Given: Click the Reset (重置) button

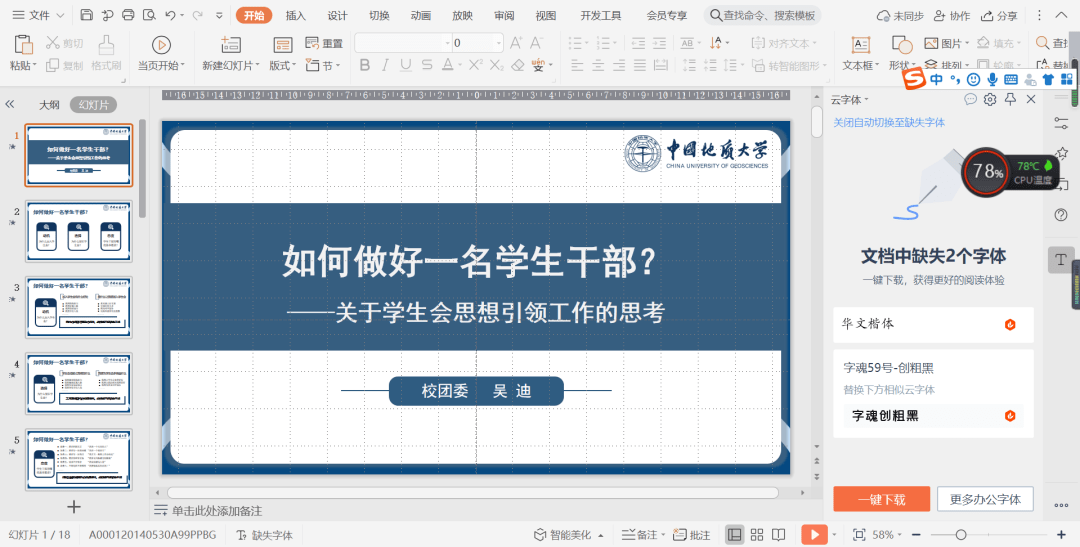Looking at the screenshot, I should coord(324,43).
